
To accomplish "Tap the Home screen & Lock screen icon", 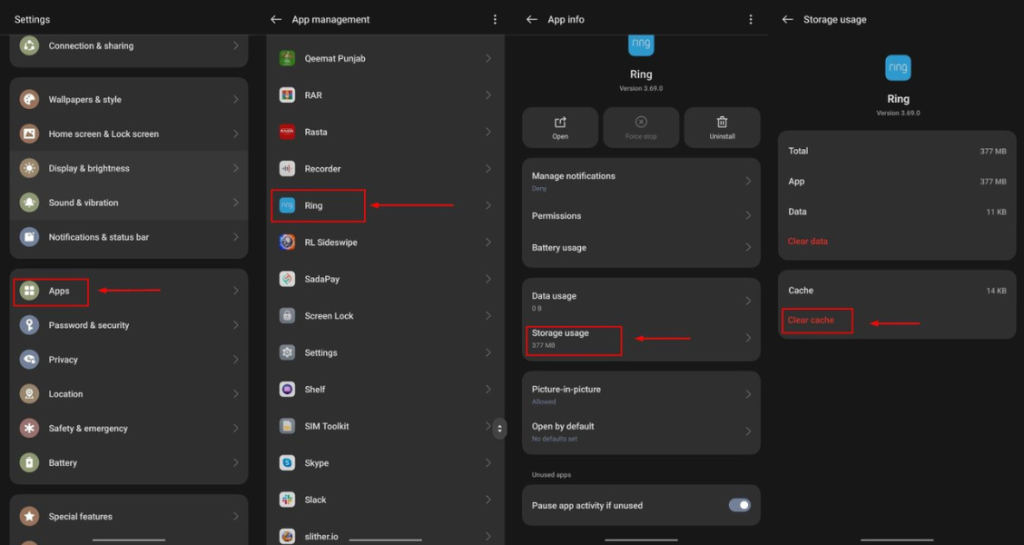I will coord(29,134).
